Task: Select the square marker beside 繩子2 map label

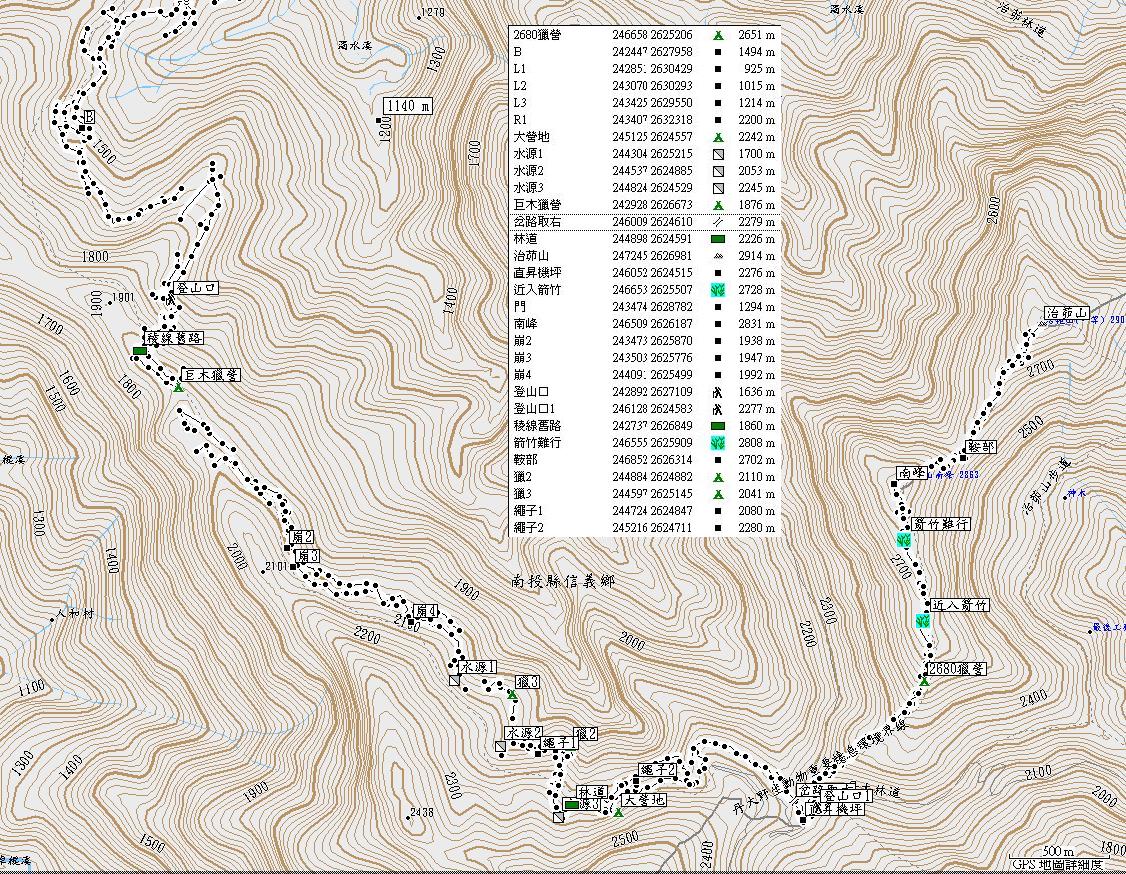Action: [636, 781]
